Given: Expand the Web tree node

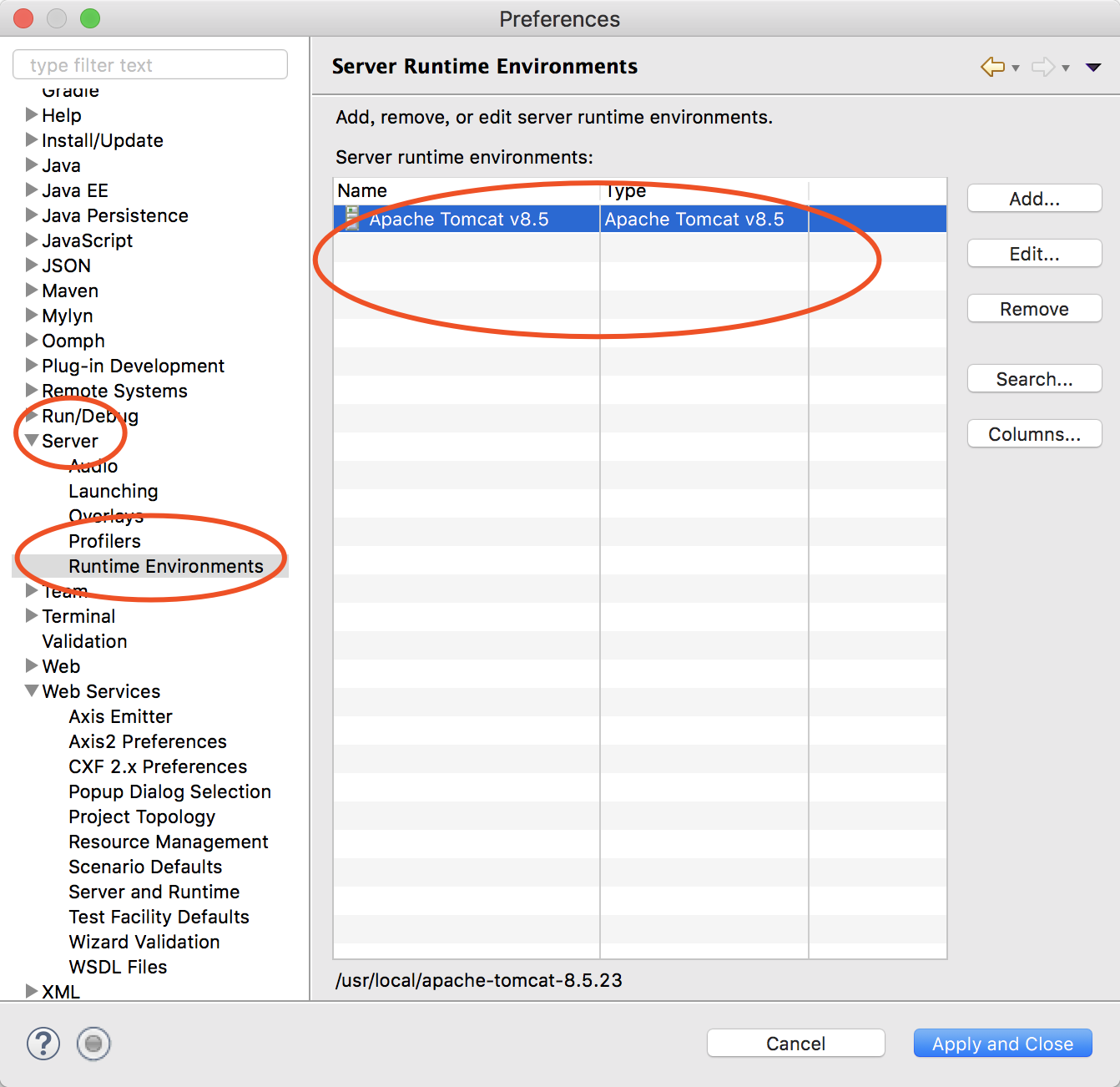Looking at the screenshot, I should click(x=32, y=665).
